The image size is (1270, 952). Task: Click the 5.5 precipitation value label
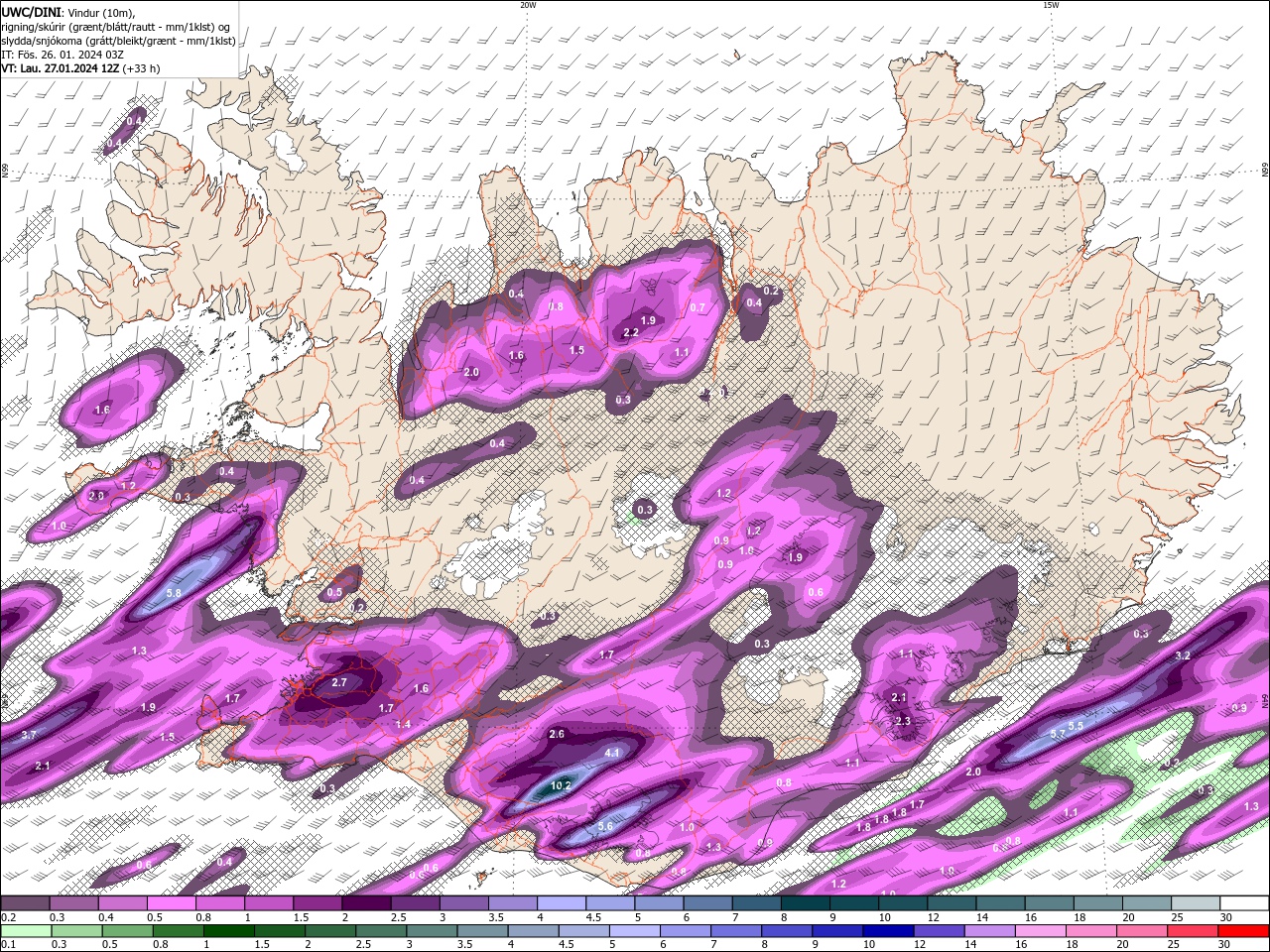1076,726
